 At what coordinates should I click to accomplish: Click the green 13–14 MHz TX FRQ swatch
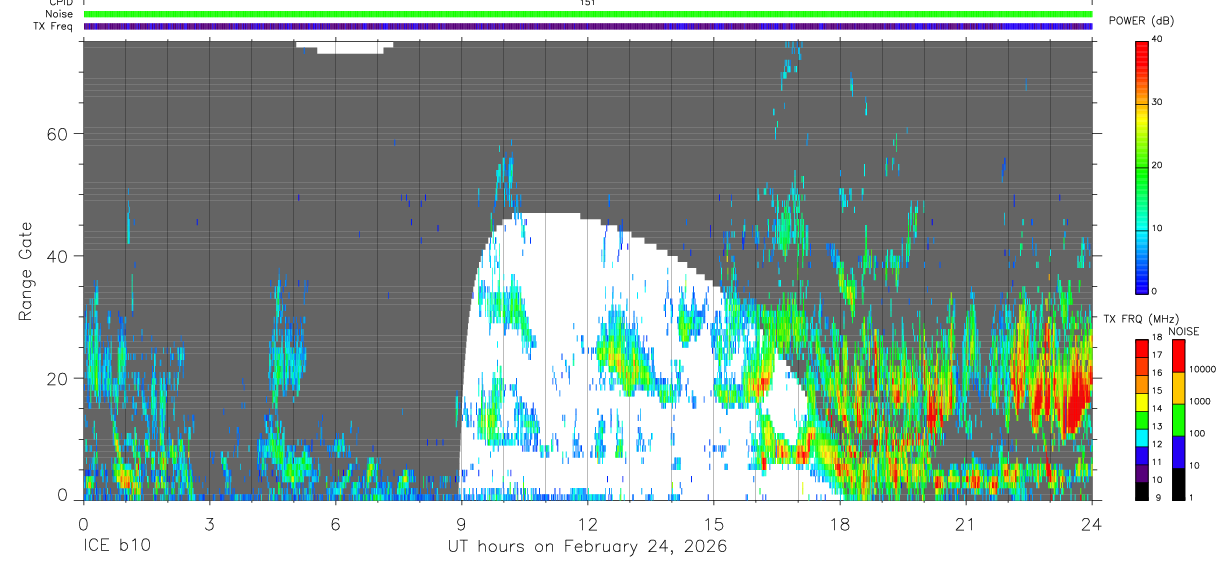pyautogui.click(x=1141, y=420)
